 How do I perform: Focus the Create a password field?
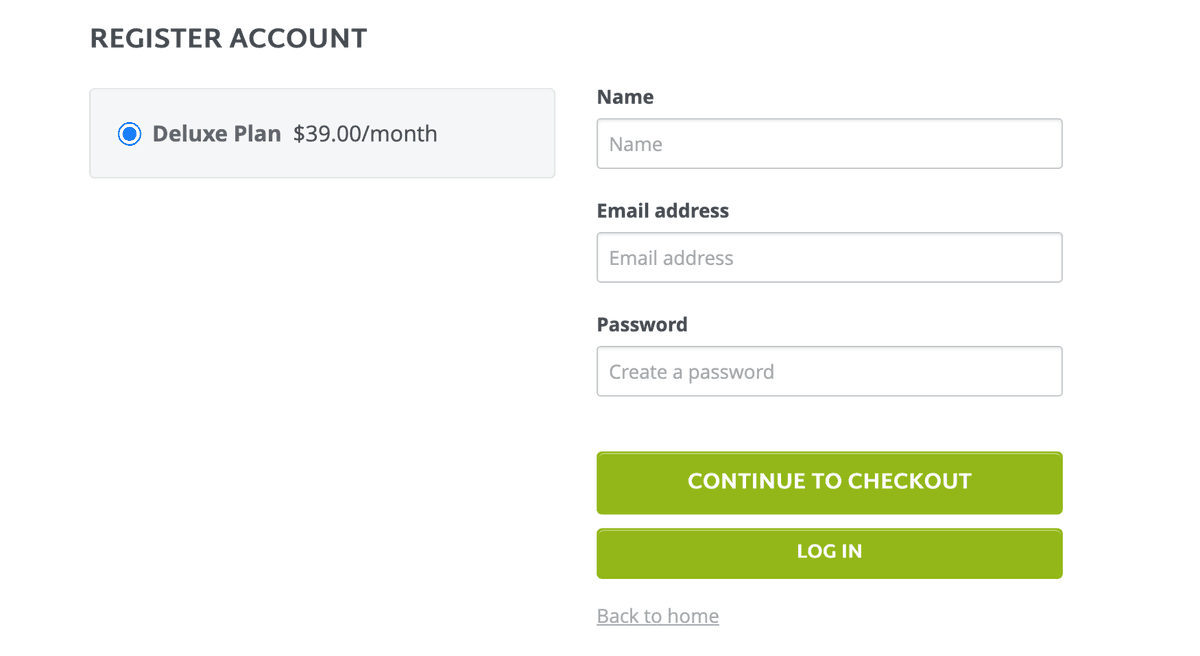pyautogui.click(x=828, y=372)
